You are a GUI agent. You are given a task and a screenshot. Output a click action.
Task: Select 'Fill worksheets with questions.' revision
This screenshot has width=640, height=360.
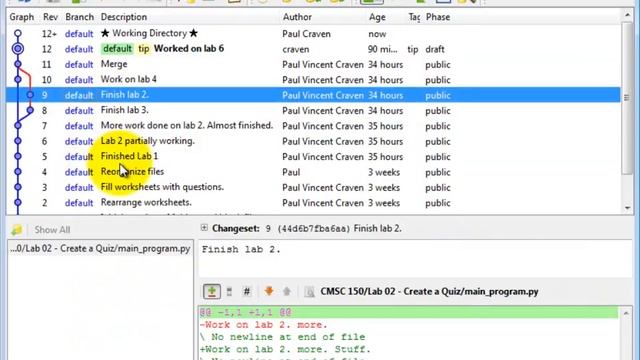(313, 187)
